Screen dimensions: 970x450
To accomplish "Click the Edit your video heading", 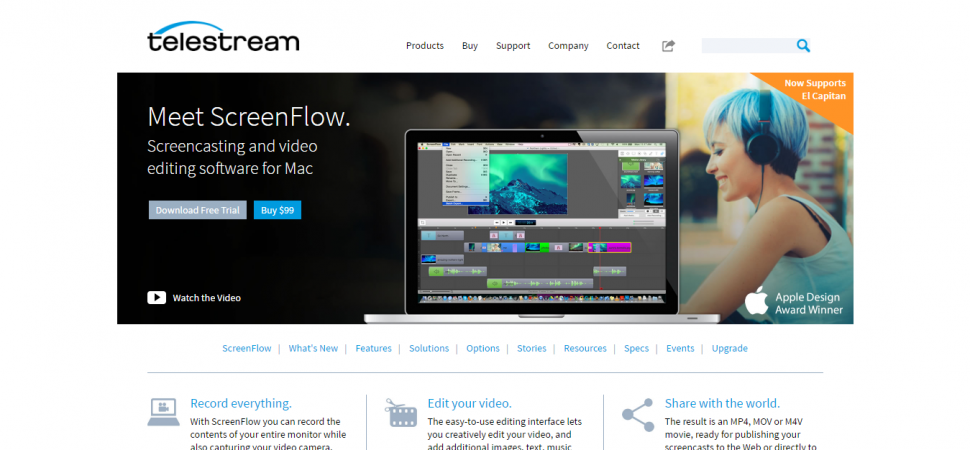I will (470, 404).
